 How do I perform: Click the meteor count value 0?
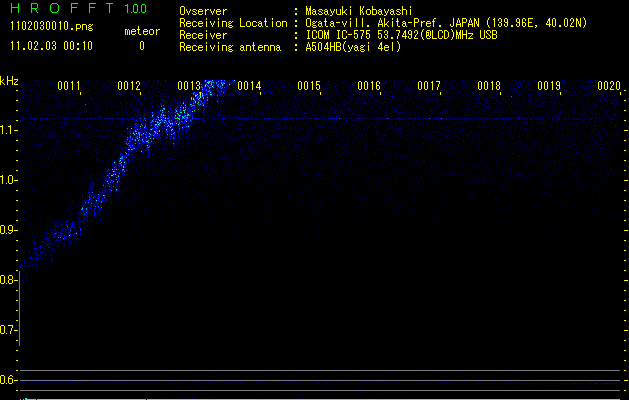click(x=142, y=46)
